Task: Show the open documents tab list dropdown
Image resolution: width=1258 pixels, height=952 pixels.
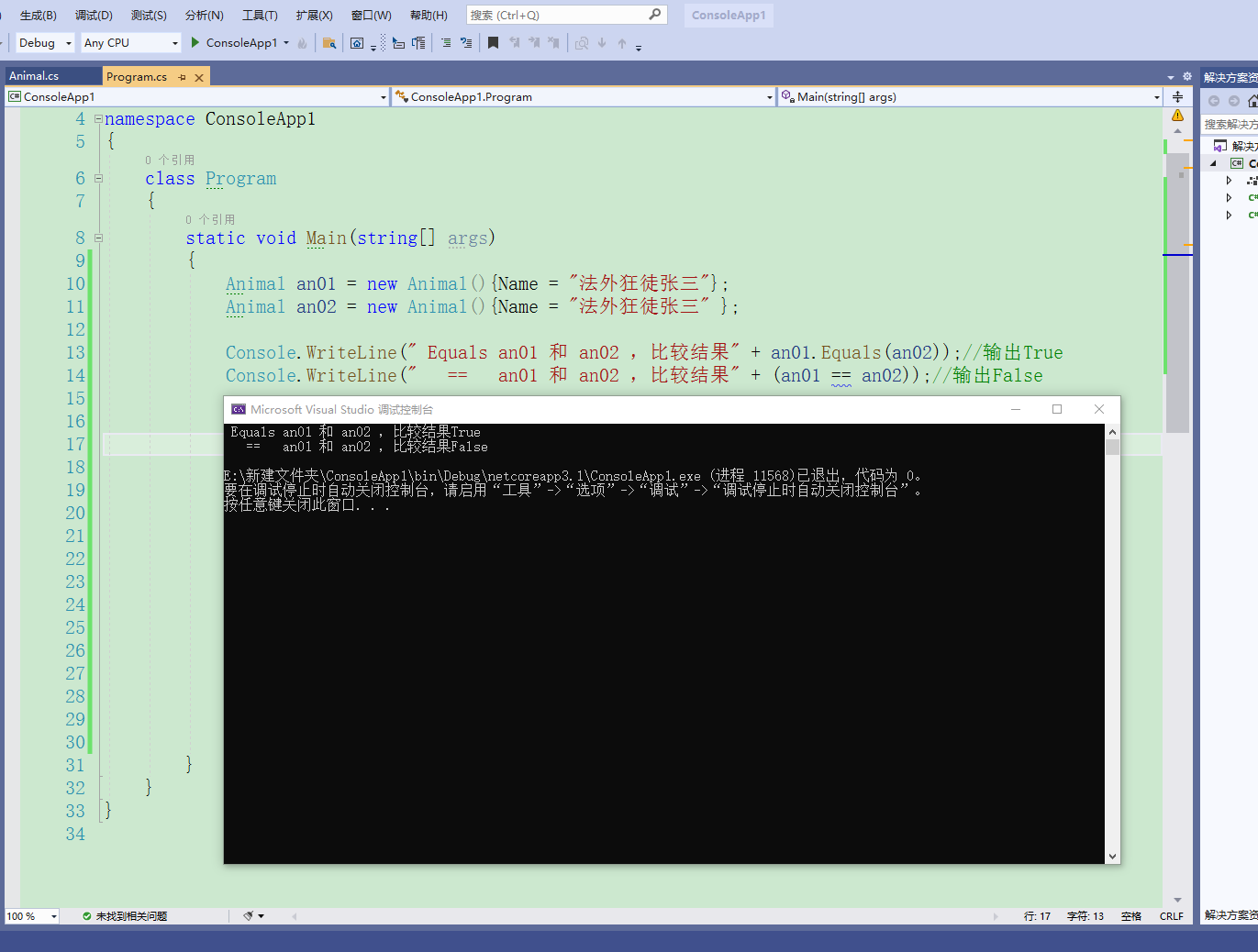Action: 1171,77
